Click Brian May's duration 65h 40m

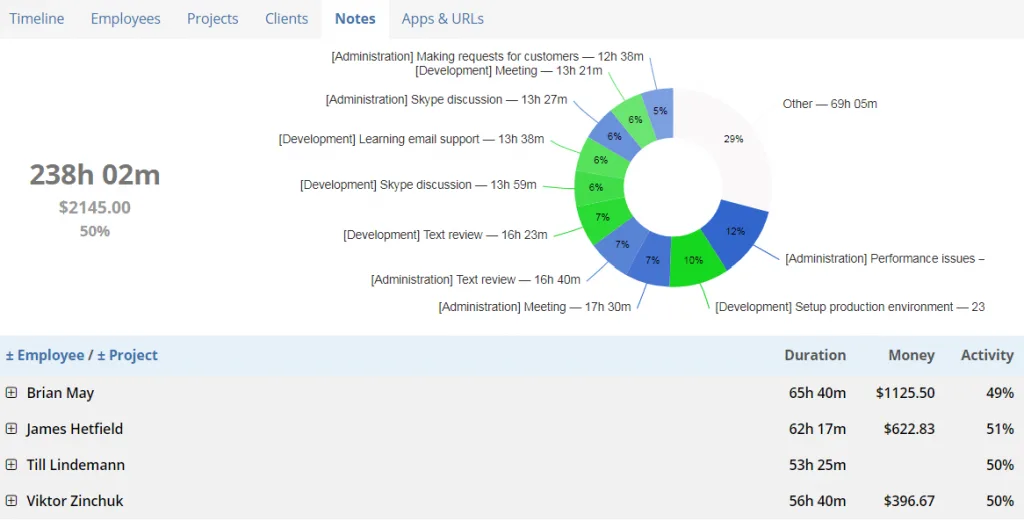[x=817, y=393]
